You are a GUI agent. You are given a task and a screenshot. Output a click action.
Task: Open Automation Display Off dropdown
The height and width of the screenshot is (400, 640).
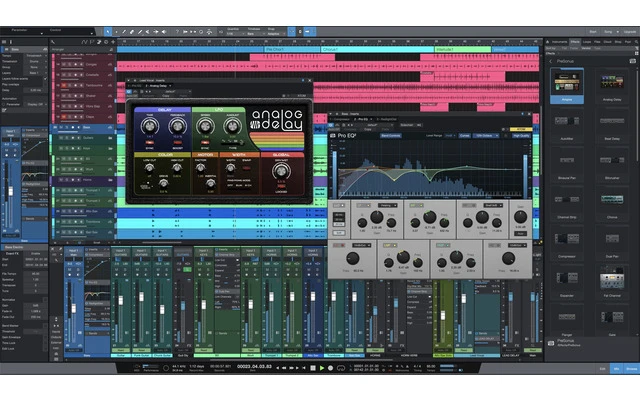tap(35, 104)
